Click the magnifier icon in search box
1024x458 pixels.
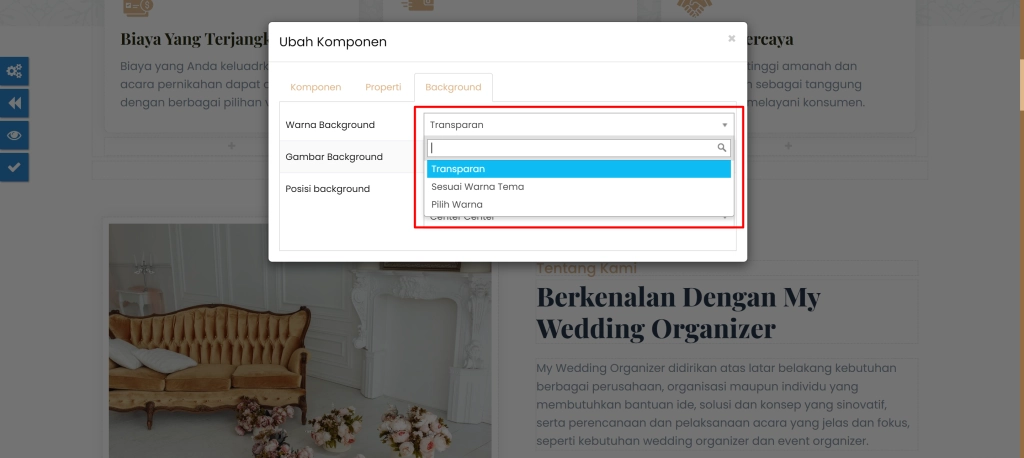722,148
